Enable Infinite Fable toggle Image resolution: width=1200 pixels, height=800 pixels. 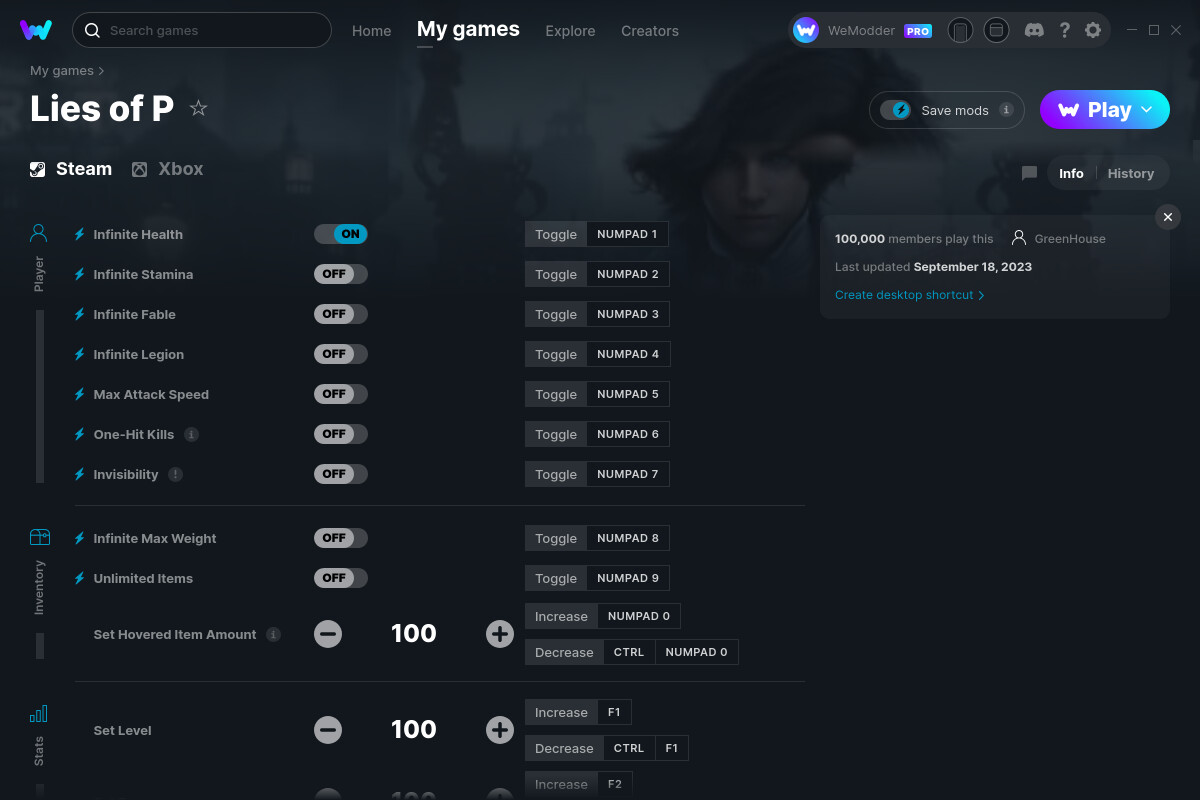click(x=341, y=314)
